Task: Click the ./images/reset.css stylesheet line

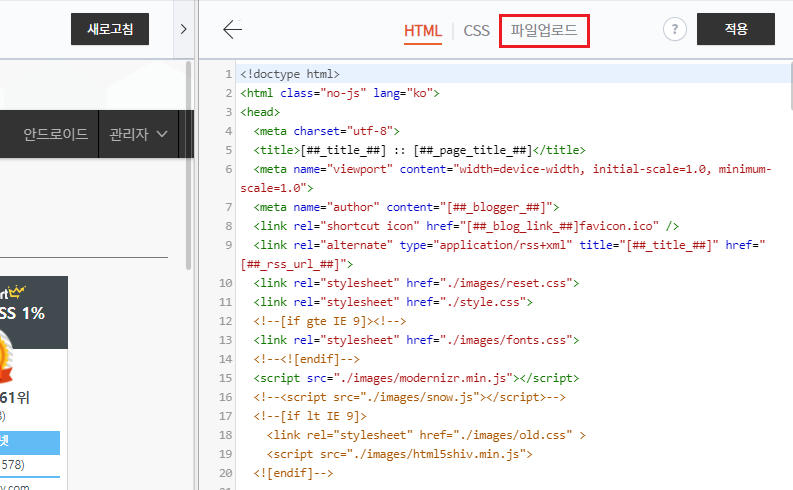Action: coord(416,283)
